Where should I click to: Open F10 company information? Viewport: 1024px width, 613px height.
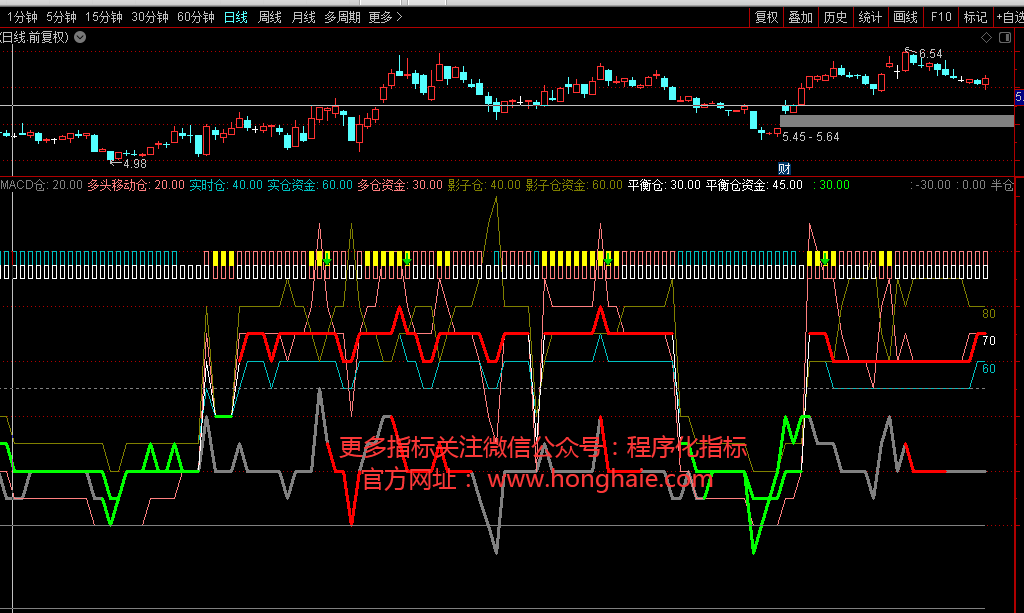coord(941,17)
